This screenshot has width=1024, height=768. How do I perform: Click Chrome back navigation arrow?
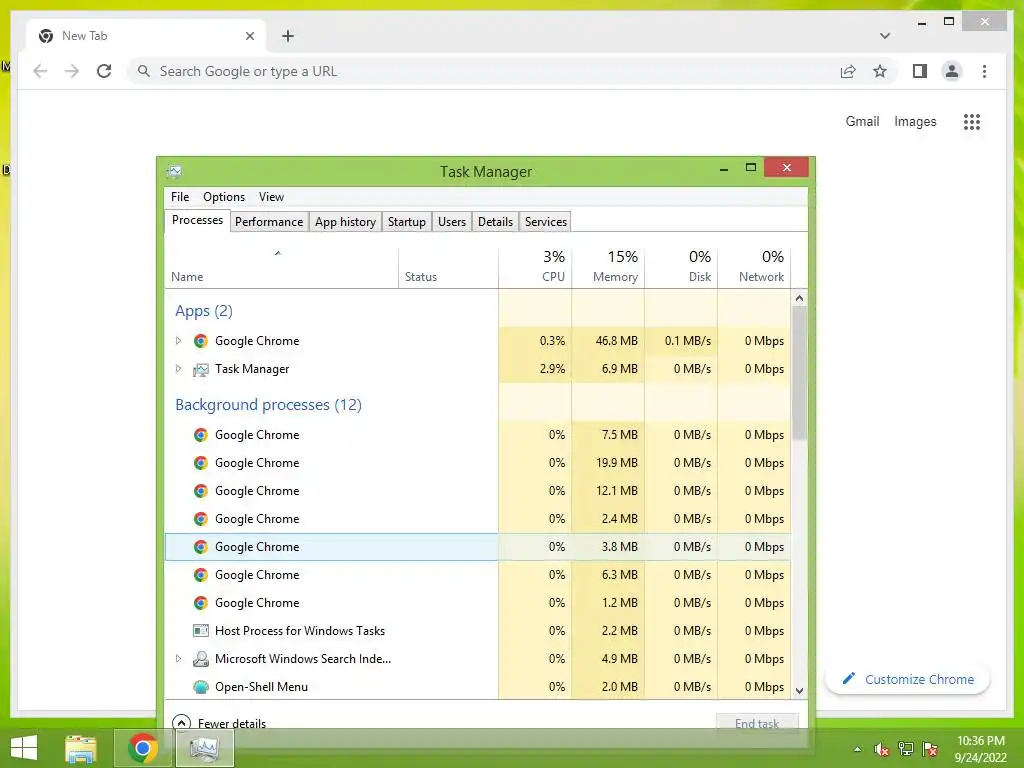(x=40, y=71)
